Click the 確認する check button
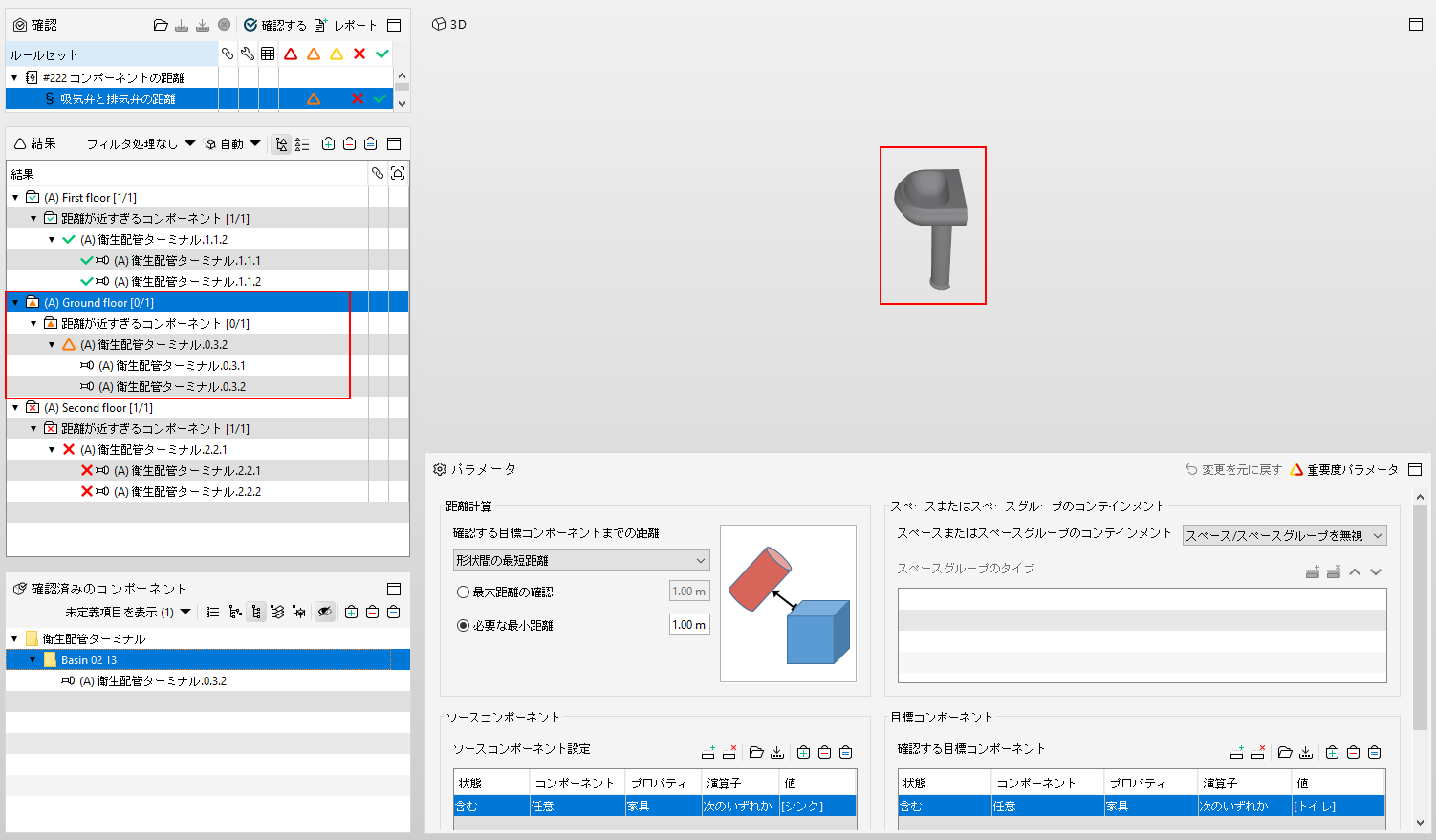The image size is (1436, 840). (274, 25)
